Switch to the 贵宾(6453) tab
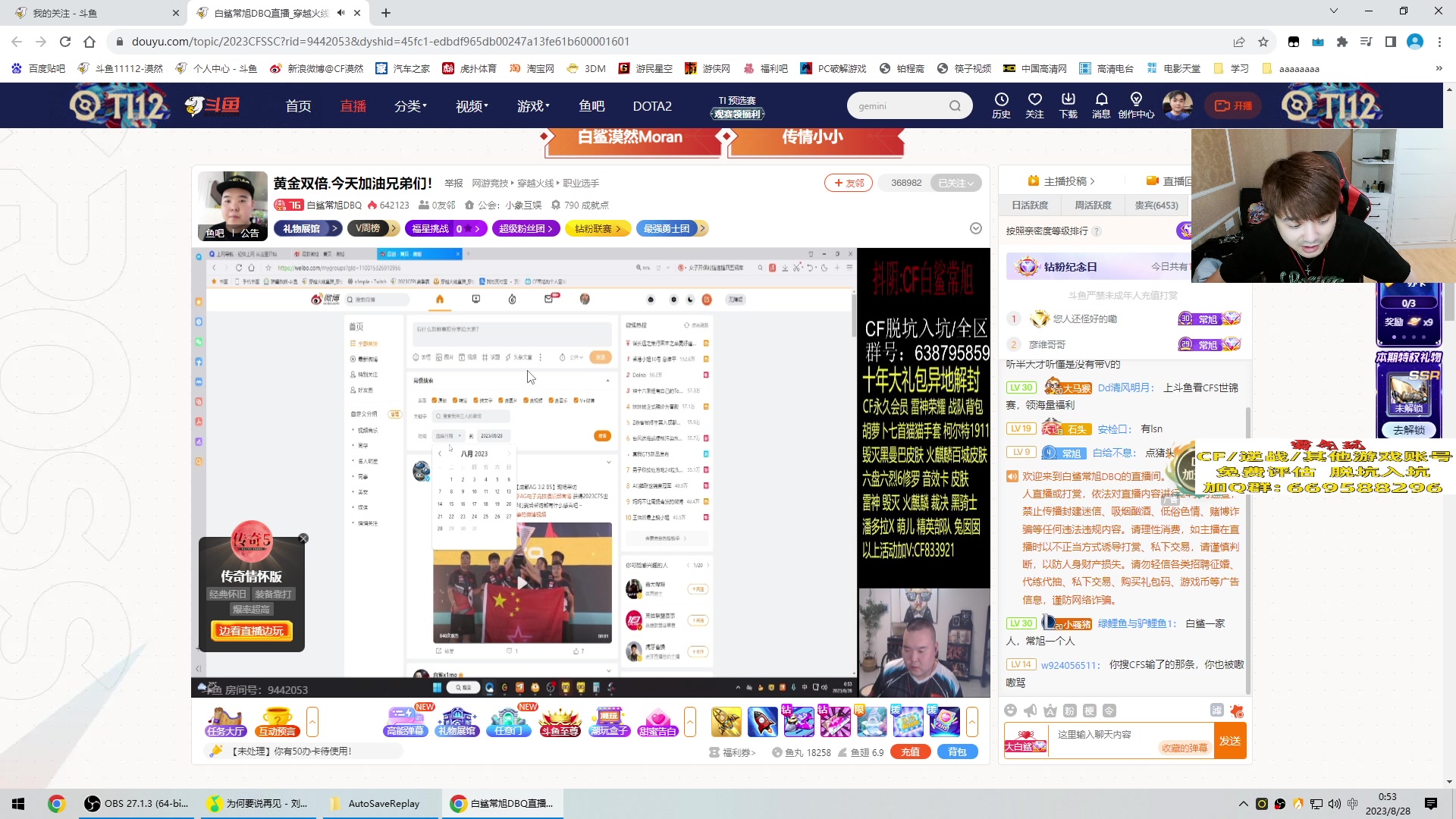 1156,205
